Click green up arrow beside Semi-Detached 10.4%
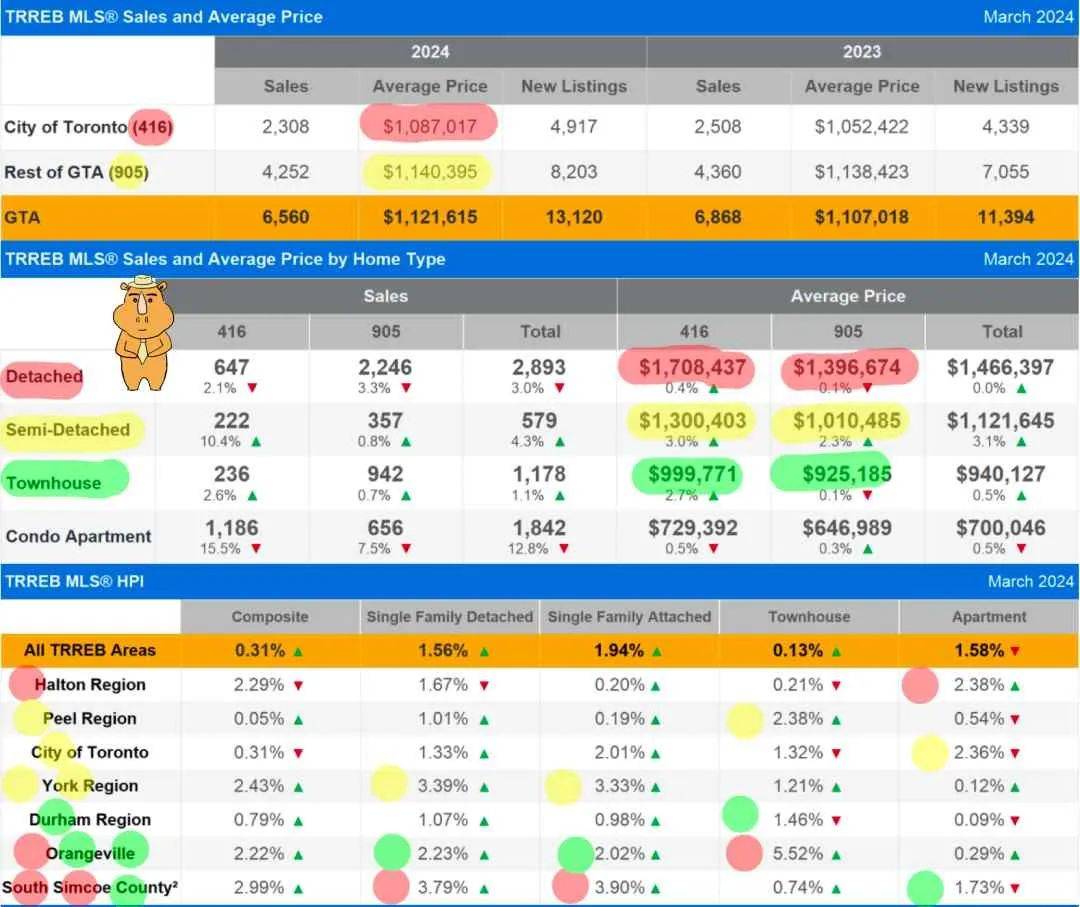 [x=257, y=442]
